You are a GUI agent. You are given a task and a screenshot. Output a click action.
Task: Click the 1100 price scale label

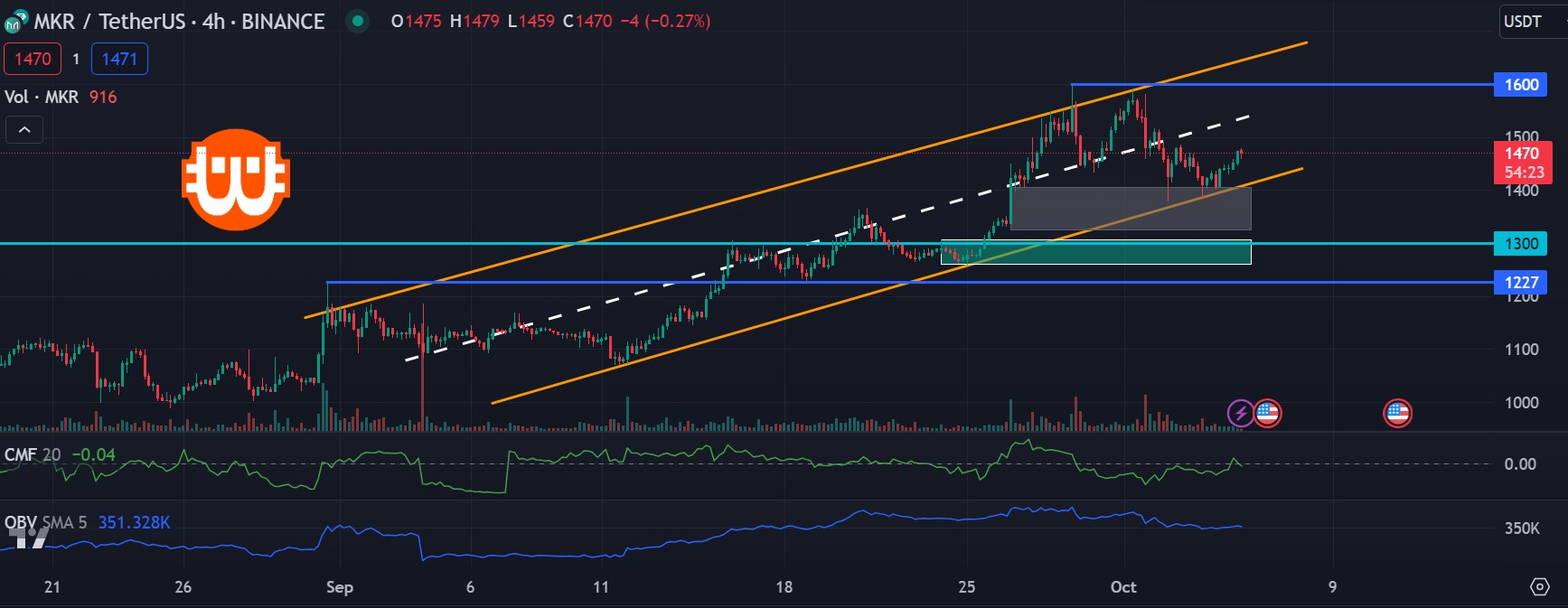point(1522,350)
